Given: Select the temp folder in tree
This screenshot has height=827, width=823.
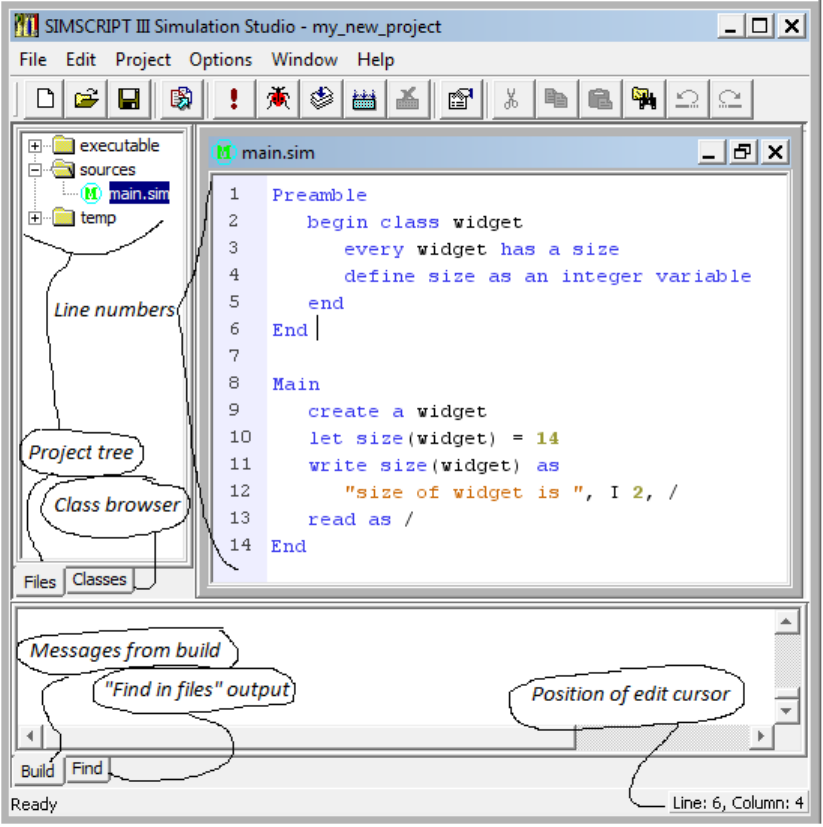Looking at the screenshot, I should 98,218.
